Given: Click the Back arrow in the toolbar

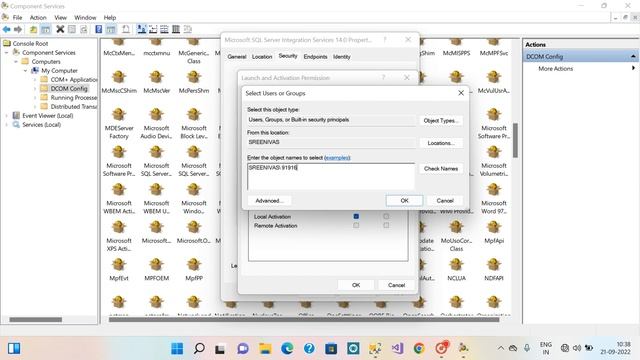Looking at the screenshot, I should click(x=7, y=29).
